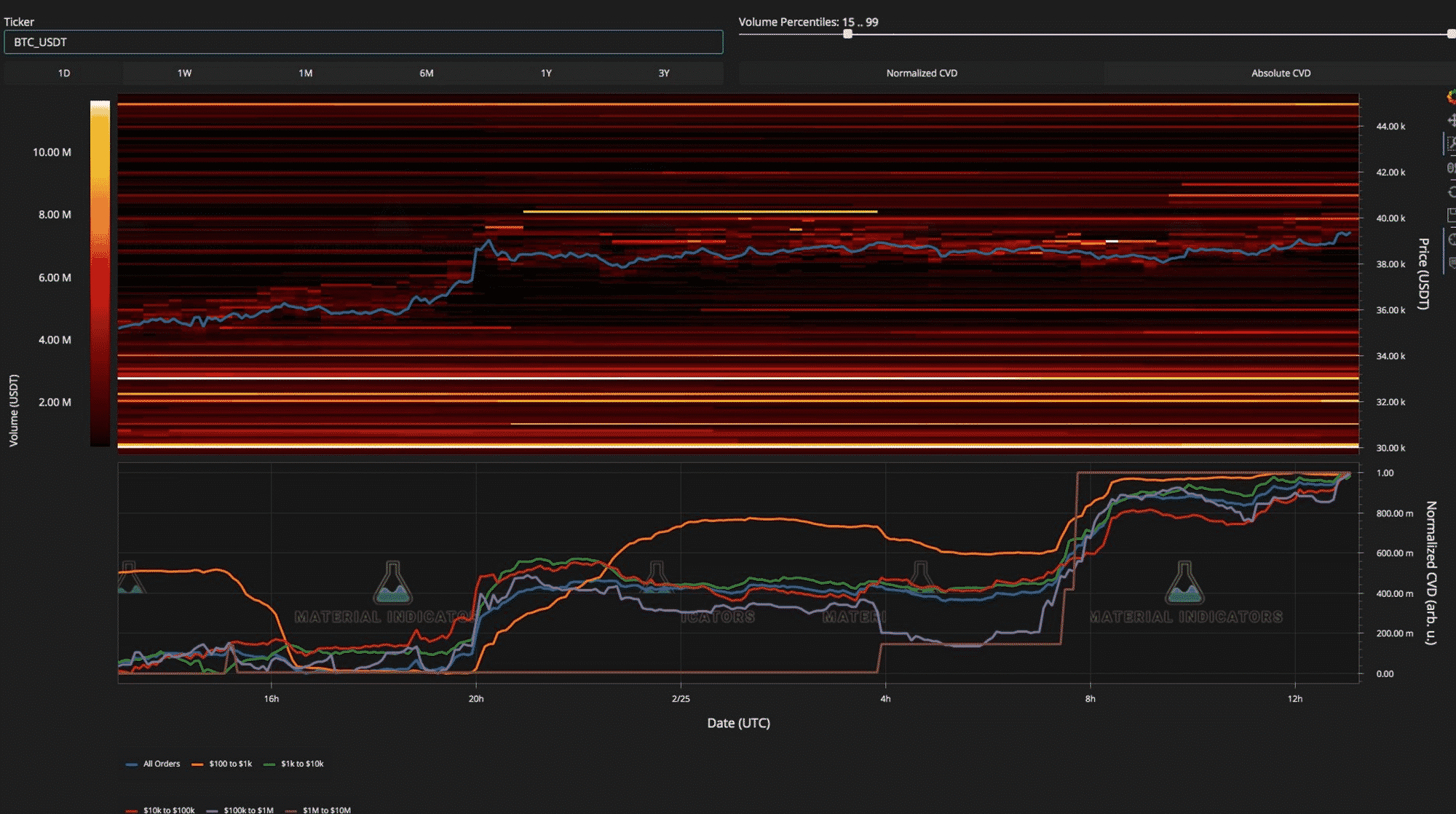This screenshot has height=814, width=1456.
Task: Click the volume heatmap color bar
Action: click(100, 273)
